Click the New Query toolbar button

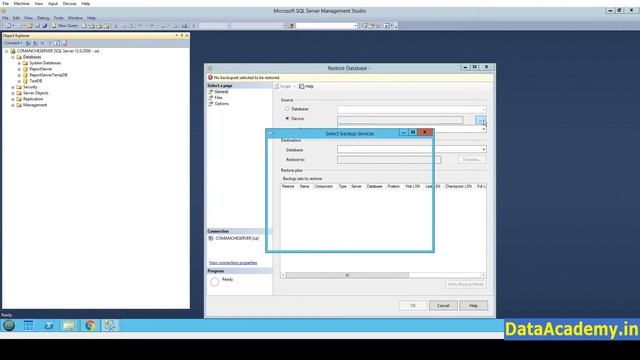[x=64, y=26]
